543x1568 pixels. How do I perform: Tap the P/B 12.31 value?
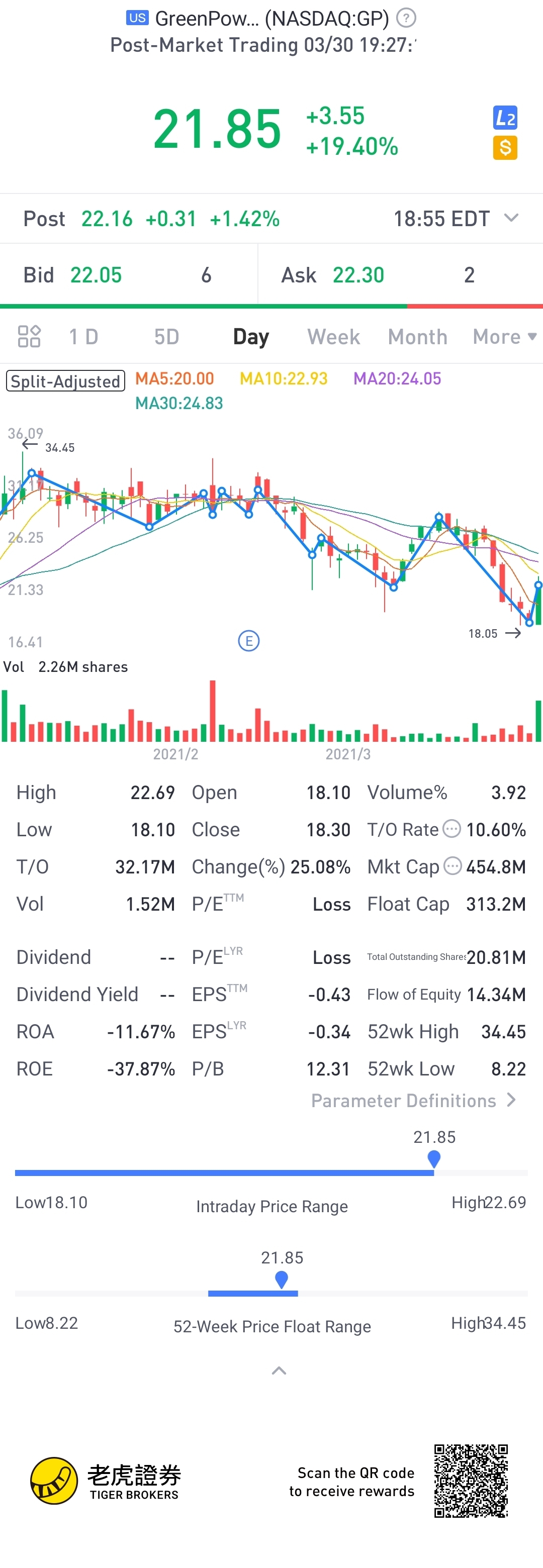pos(328,1069)
